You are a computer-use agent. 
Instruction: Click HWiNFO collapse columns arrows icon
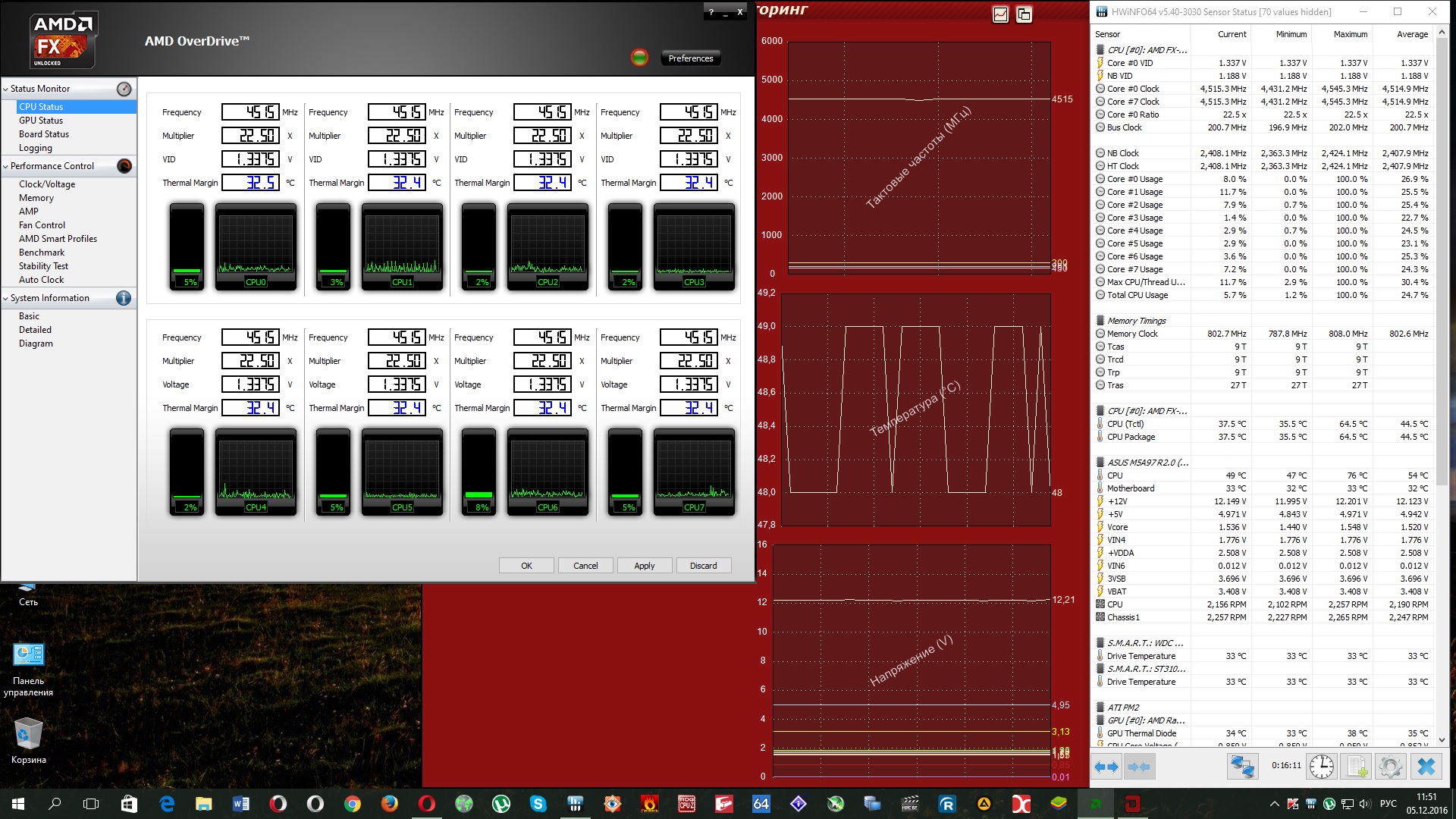(1138, 767)
